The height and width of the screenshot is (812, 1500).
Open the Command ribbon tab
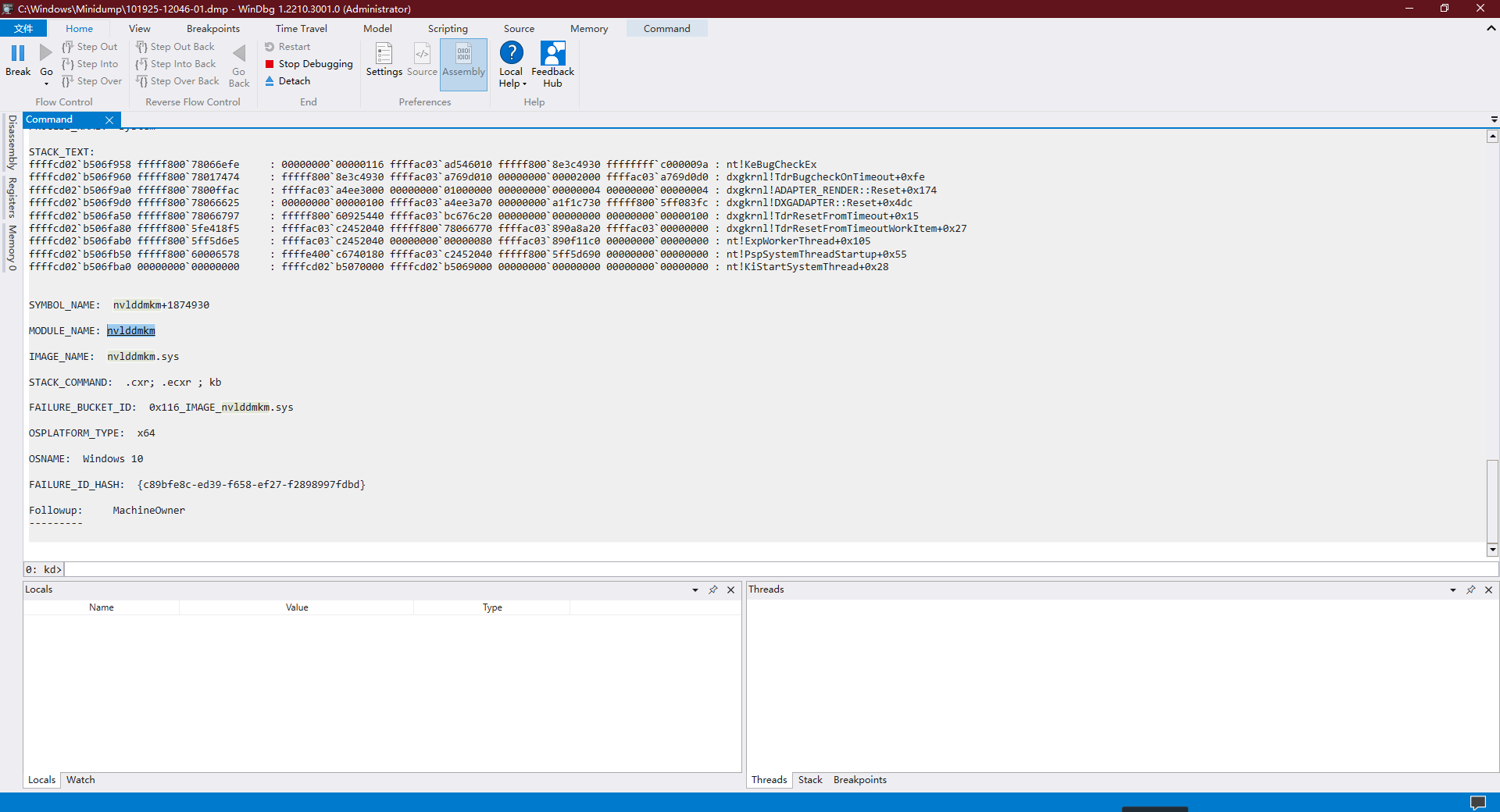(x=667, y=29)
